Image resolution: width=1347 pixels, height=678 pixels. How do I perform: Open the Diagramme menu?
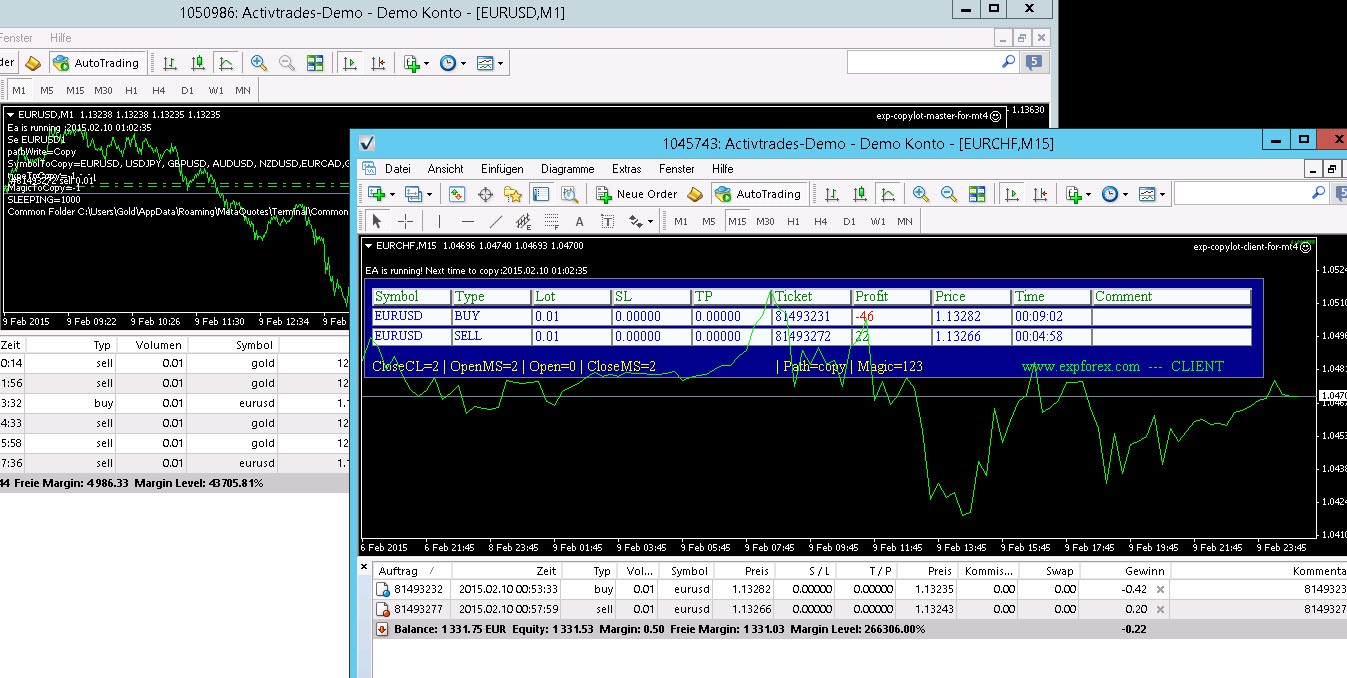(567, 169)
